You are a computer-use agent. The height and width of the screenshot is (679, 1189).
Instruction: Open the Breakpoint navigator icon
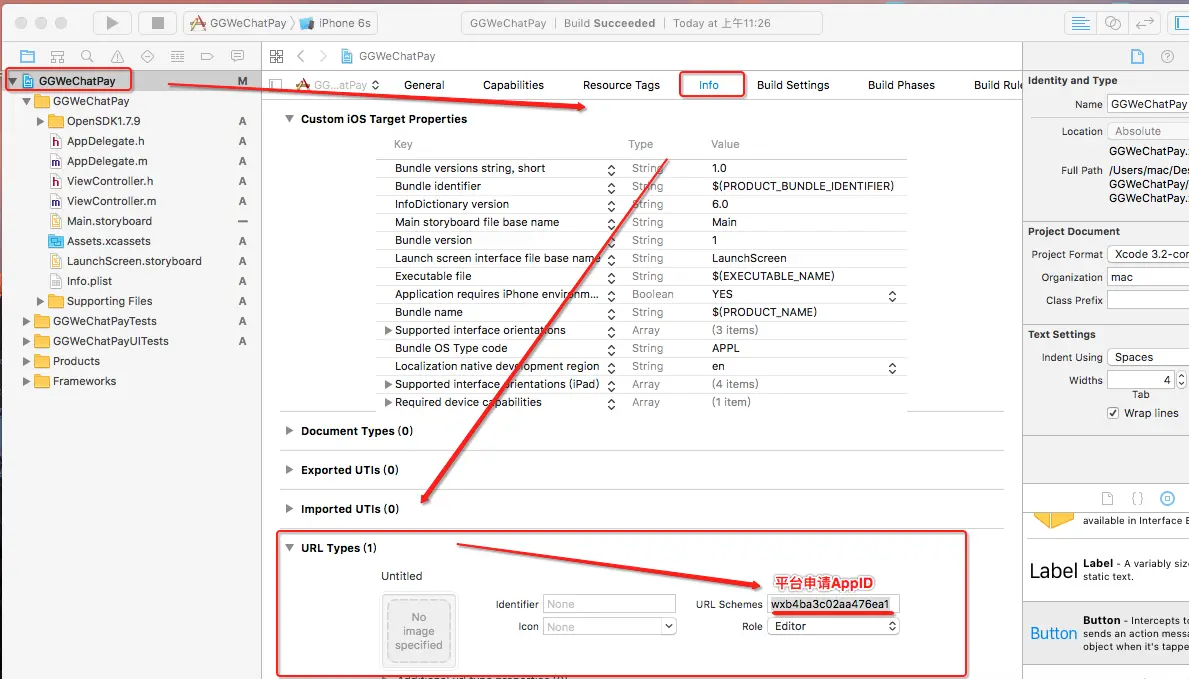(x=207, y=56)
